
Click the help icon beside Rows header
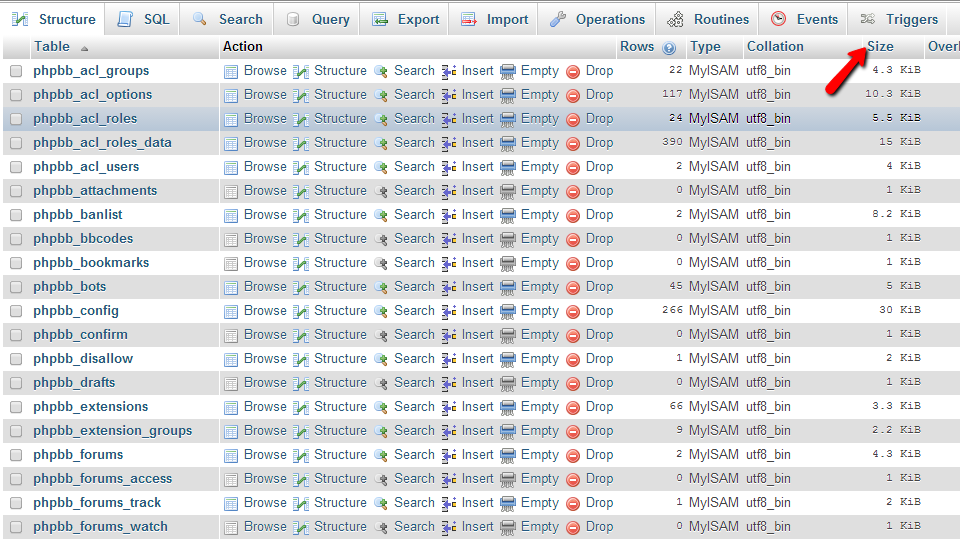tap(669, 47)
